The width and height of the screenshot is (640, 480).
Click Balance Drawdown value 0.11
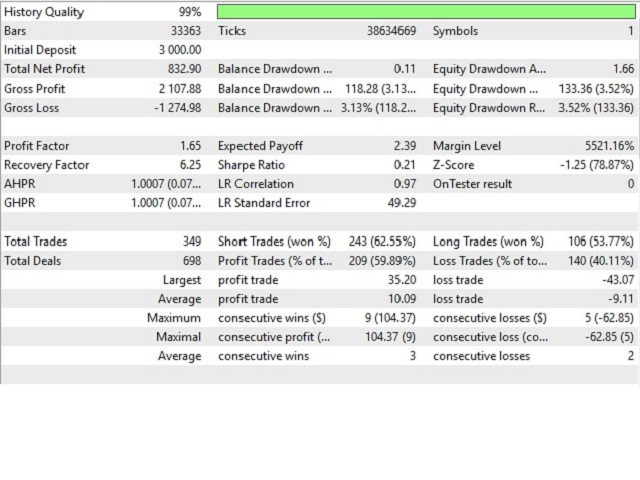click(405, 69)
